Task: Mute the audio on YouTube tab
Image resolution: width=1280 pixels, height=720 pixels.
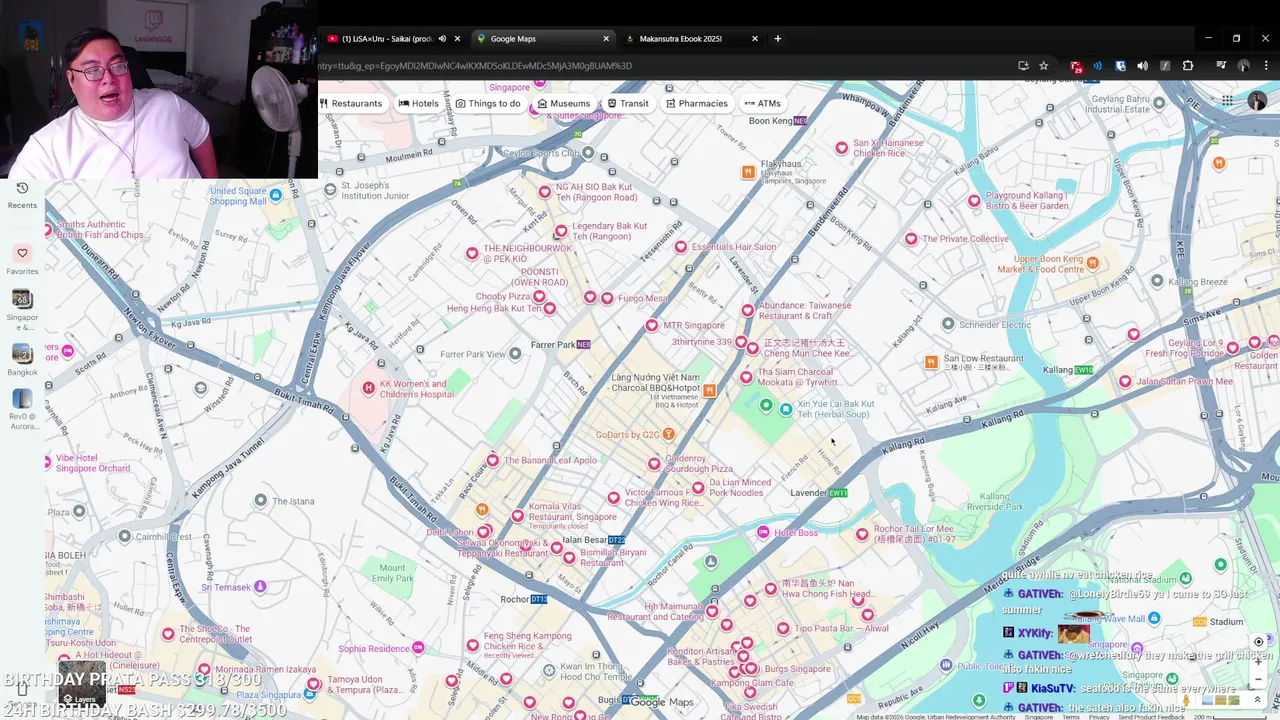Action: 442,39
